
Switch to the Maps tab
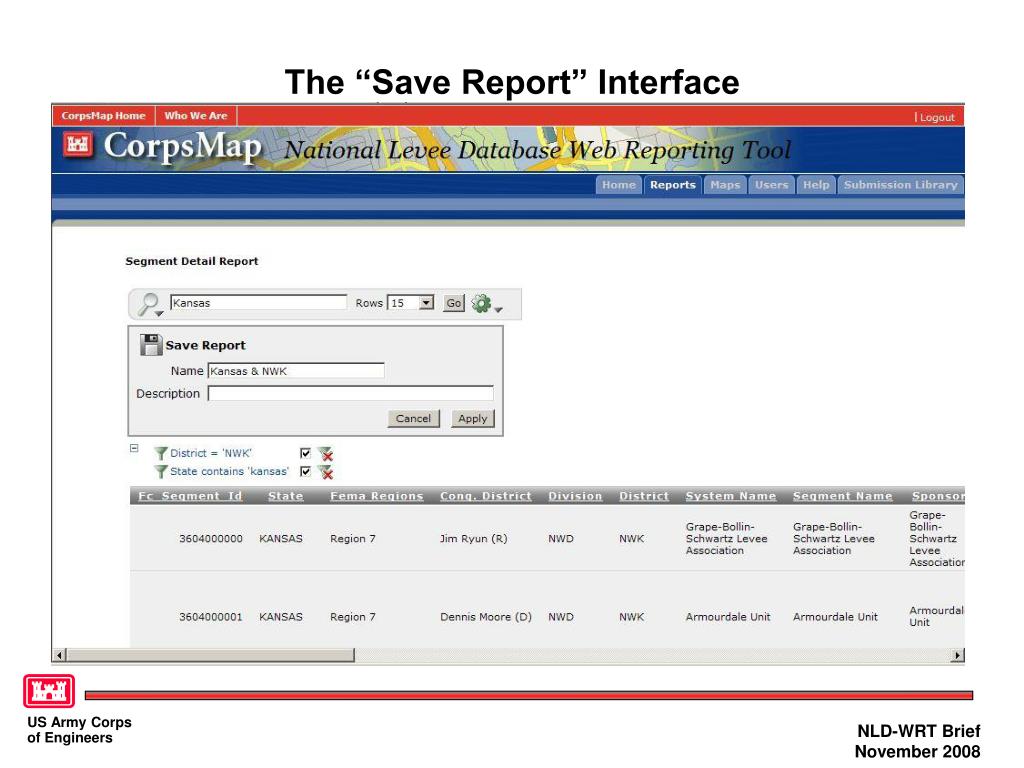pos(725,185)
